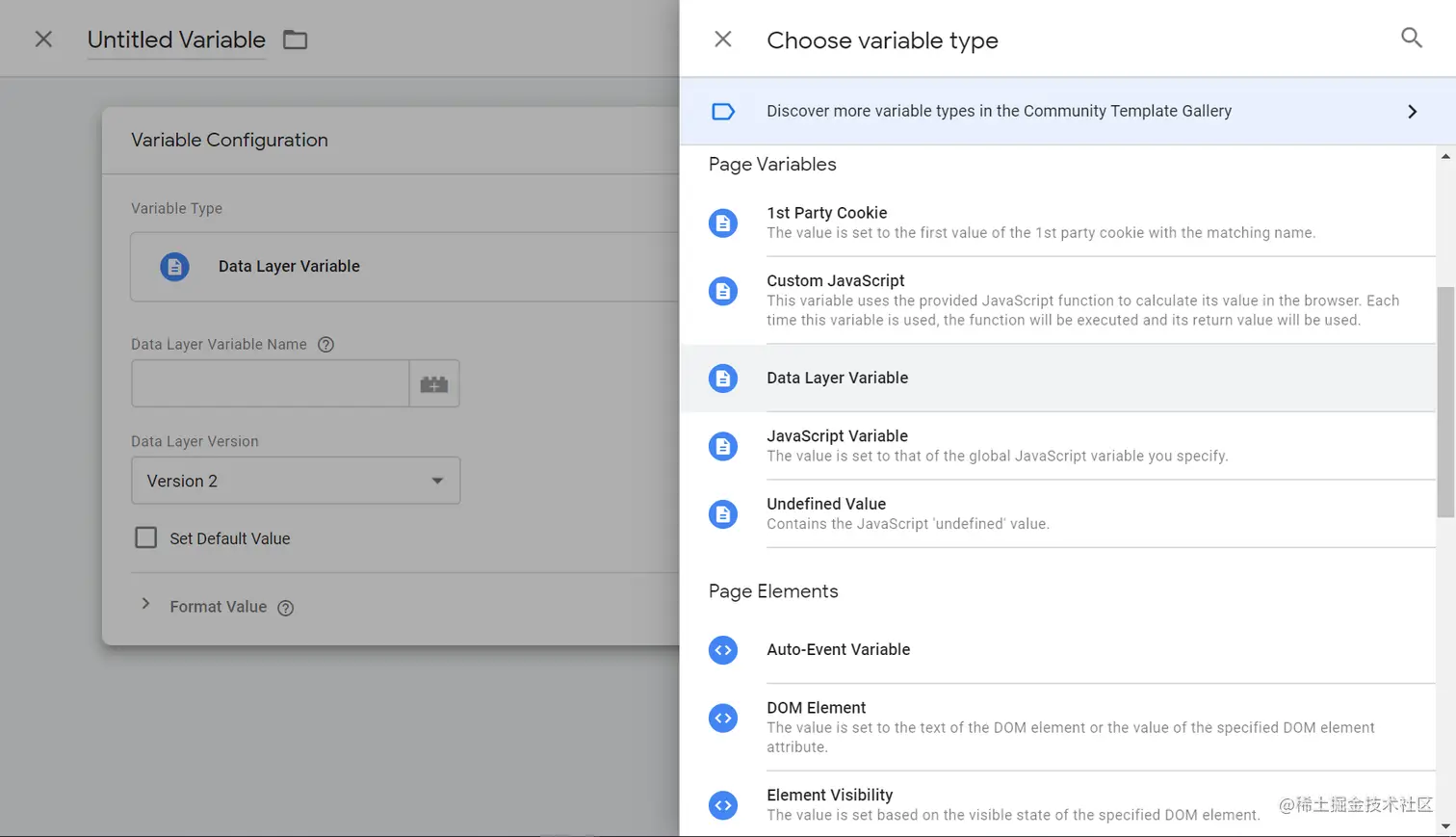Viewport: 1456px width, 837px height.
Task: Click the Undefined Value icon
Action: pos(723,513)
